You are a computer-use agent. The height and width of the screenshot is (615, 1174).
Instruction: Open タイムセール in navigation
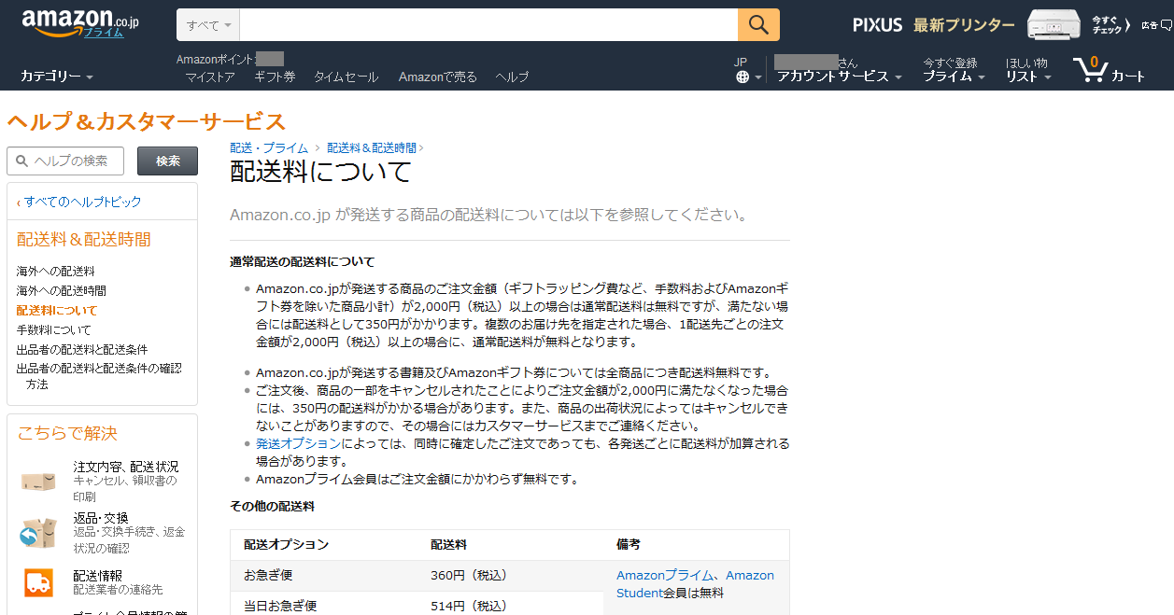(x=346, y=76)
